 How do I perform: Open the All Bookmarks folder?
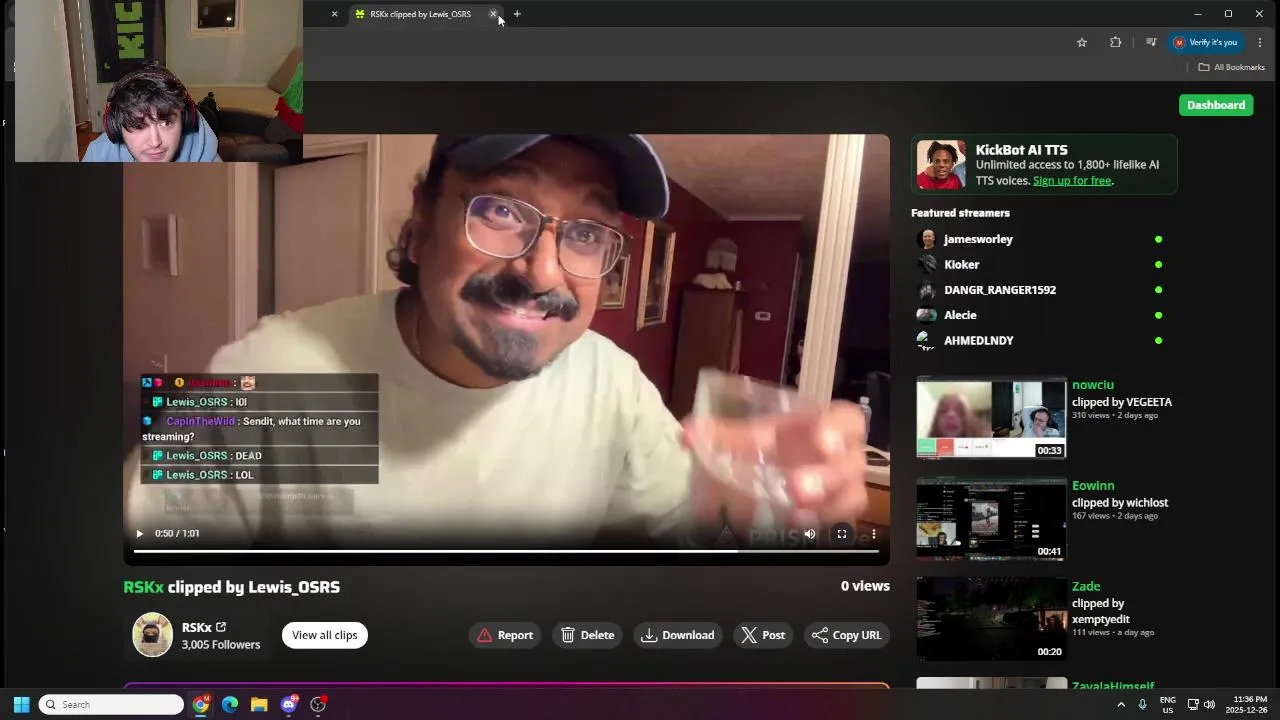1231,67
